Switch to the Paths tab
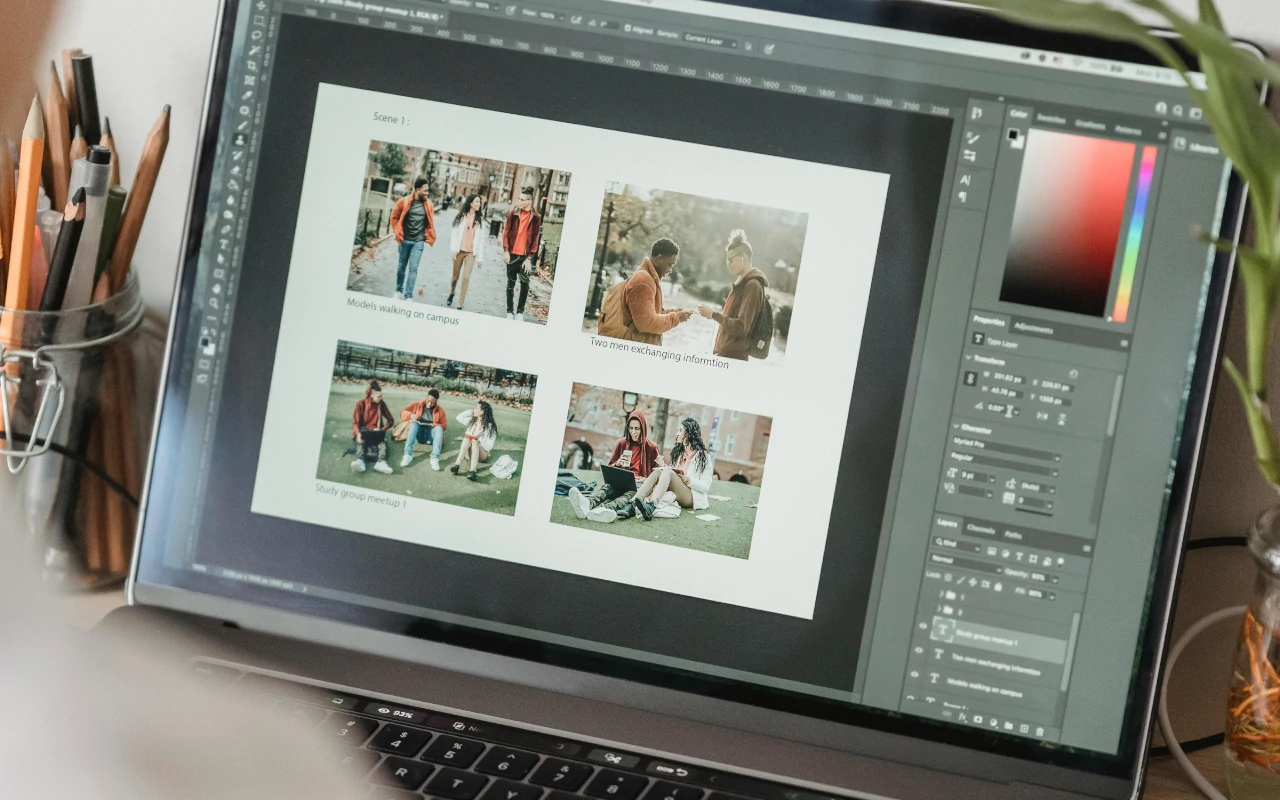This screenshot has height=800, width=1280. (1012, 534)
